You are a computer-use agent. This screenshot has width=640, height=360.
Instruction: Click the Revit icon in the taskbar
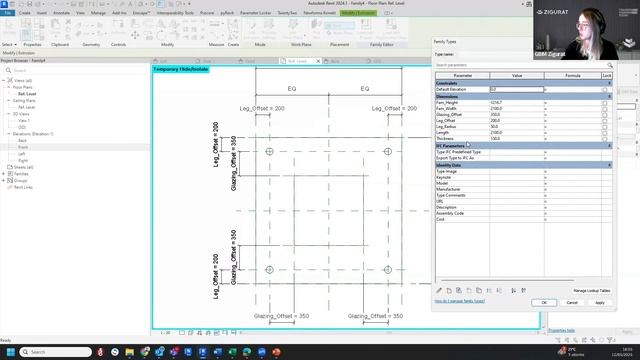pyautogui.click(x=203, y=352)
